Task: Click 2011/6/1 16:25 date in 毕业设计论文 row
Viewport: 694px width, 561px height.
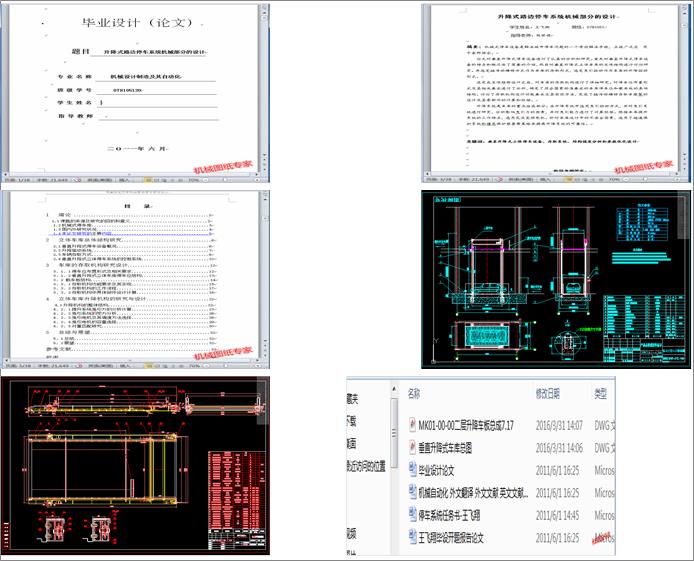Action: coord(557,470)
